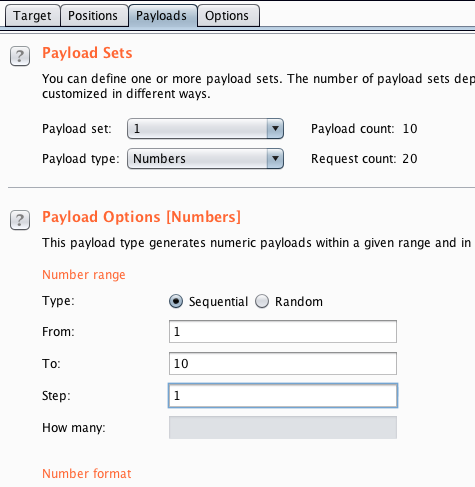This screenshot has height=487, width=475.
Task: Click the Payload count value
Action: pos(410,129)
